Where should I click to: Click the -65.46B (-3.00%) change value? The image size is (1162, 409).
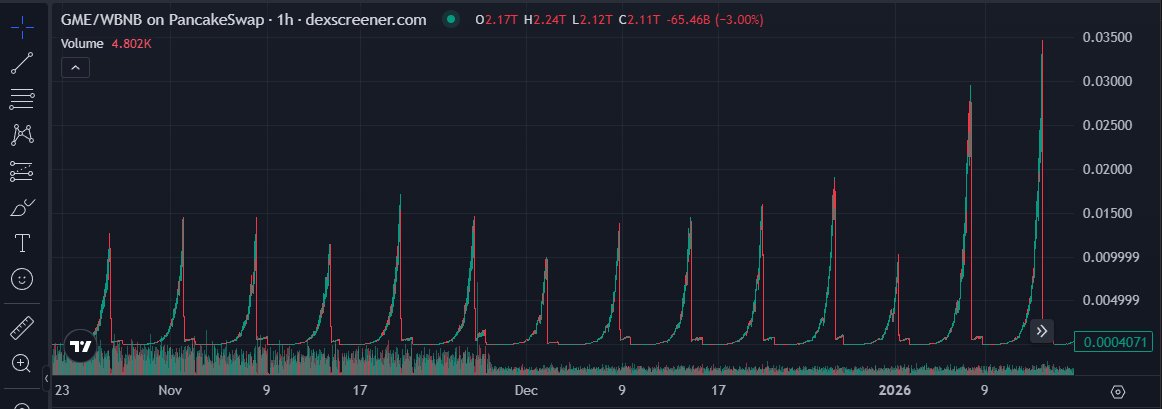(715, 20)
